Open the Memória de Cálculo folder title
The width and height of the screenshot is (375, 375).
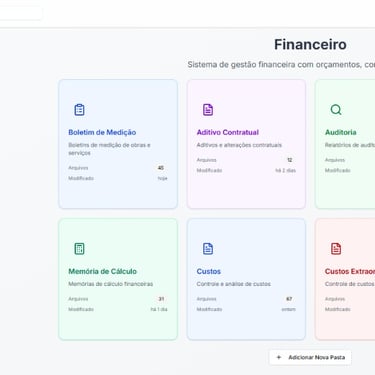click(103, 271)
